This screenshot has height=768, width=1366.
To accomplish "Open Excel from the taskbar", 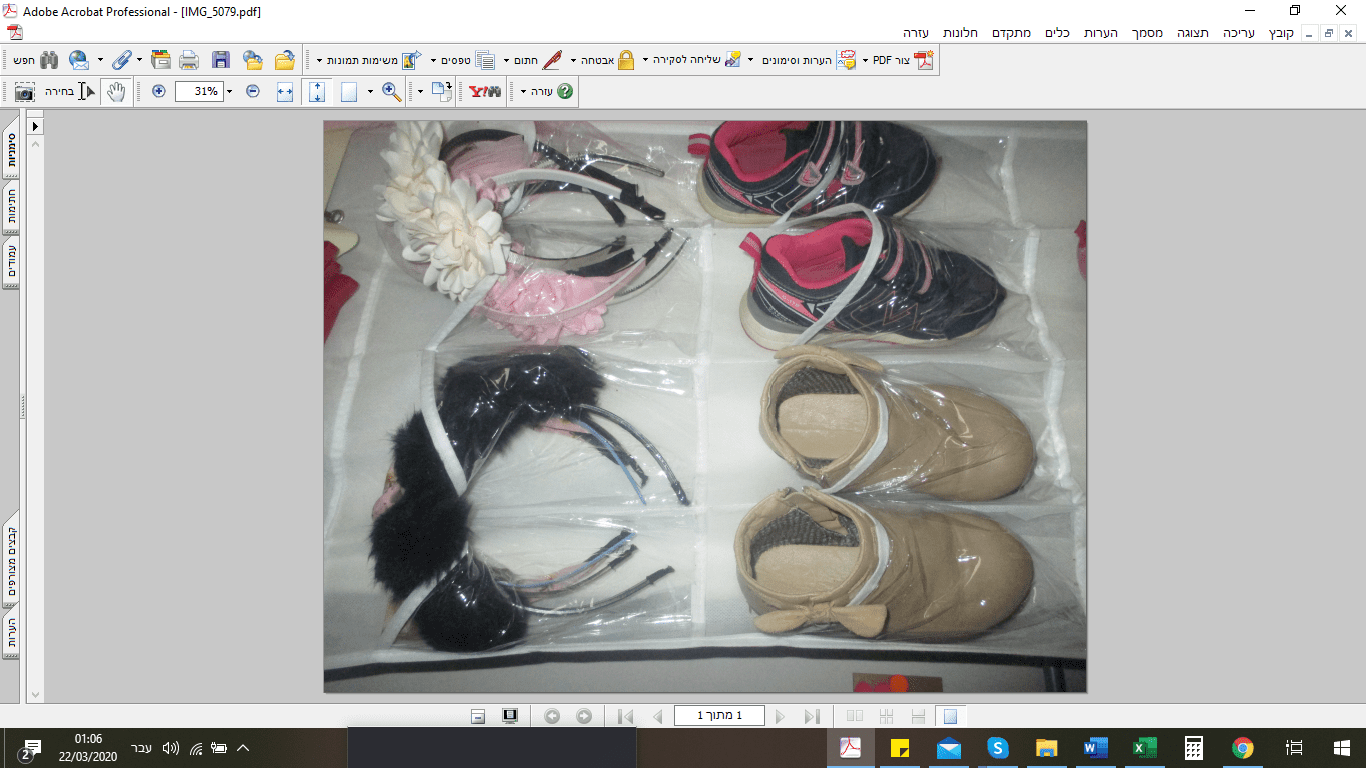I will tap(1144, 748).
